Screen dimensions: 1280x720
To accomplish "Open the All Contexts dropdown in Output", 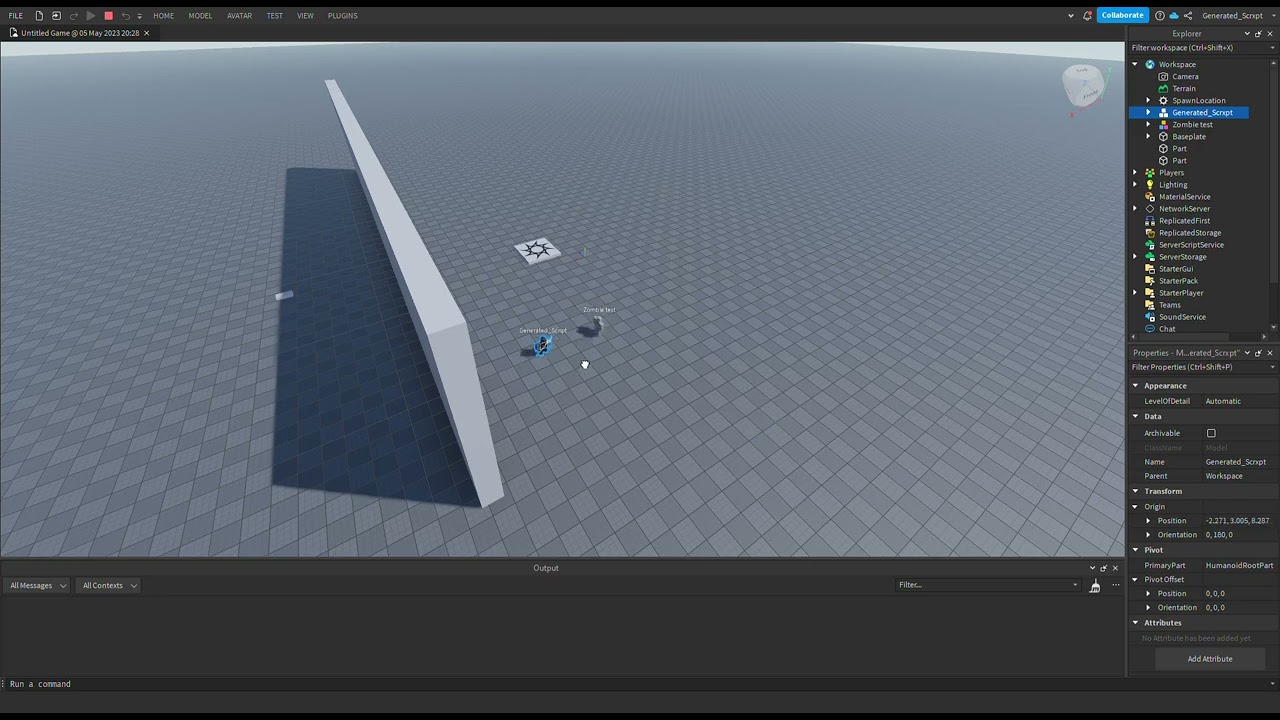I will (x=109, y=586).
